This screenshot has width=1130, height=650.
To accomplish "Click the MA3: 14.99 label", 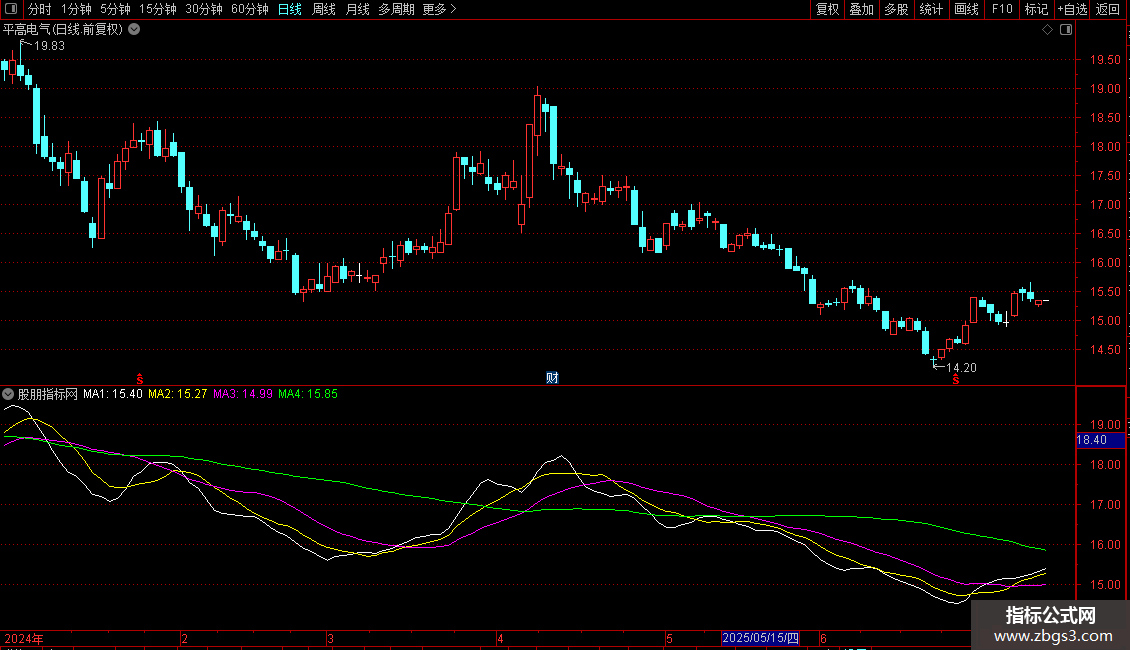I will (243, 394).
